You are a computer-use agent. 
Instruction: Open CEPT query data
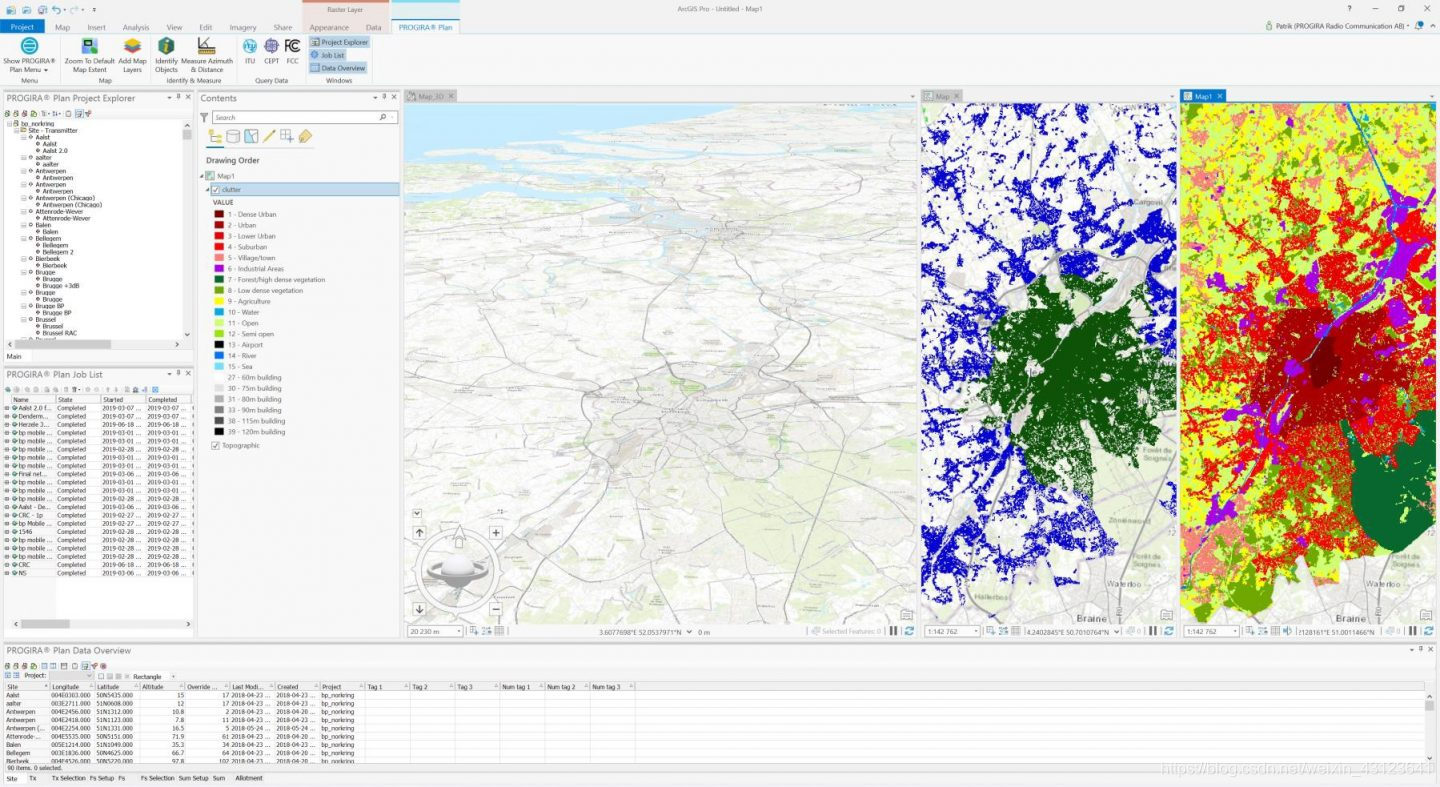(x=271, y=51)
